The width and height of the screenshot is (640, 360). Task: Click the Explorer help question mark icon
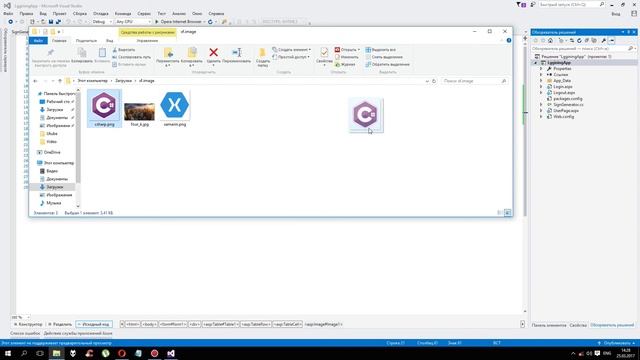pos(509,40)
